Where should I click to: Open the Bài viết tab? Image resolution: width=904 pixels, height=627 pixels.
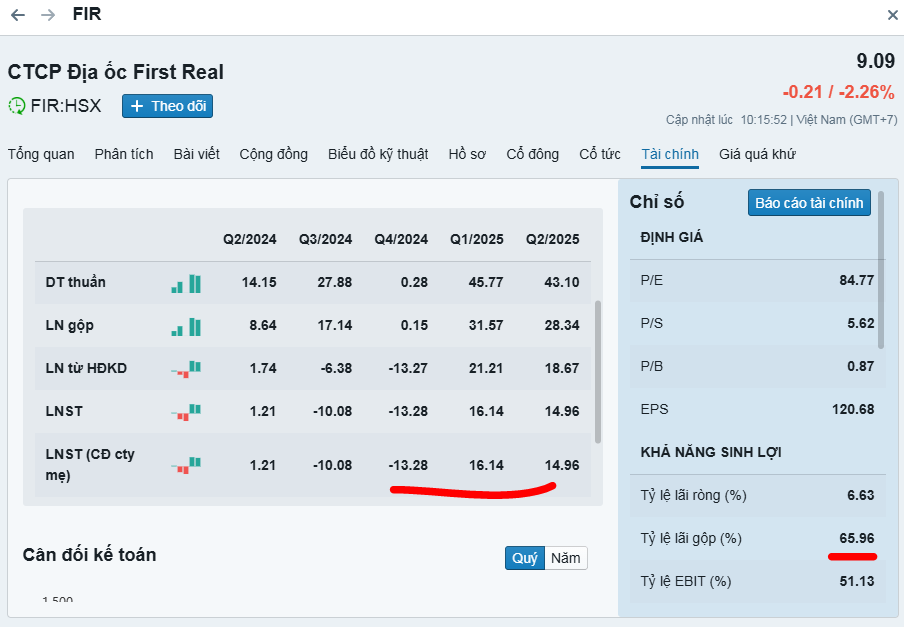pos(197,154)
